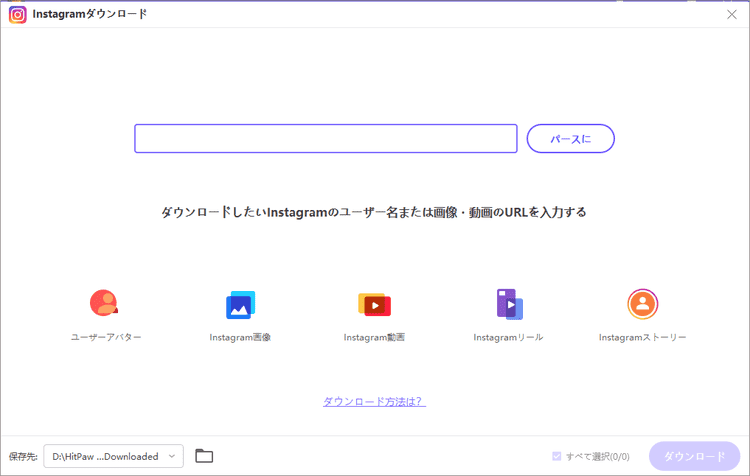Open the save location folder icon
Screen dimensions: 750x476
[x=204, y=456]
